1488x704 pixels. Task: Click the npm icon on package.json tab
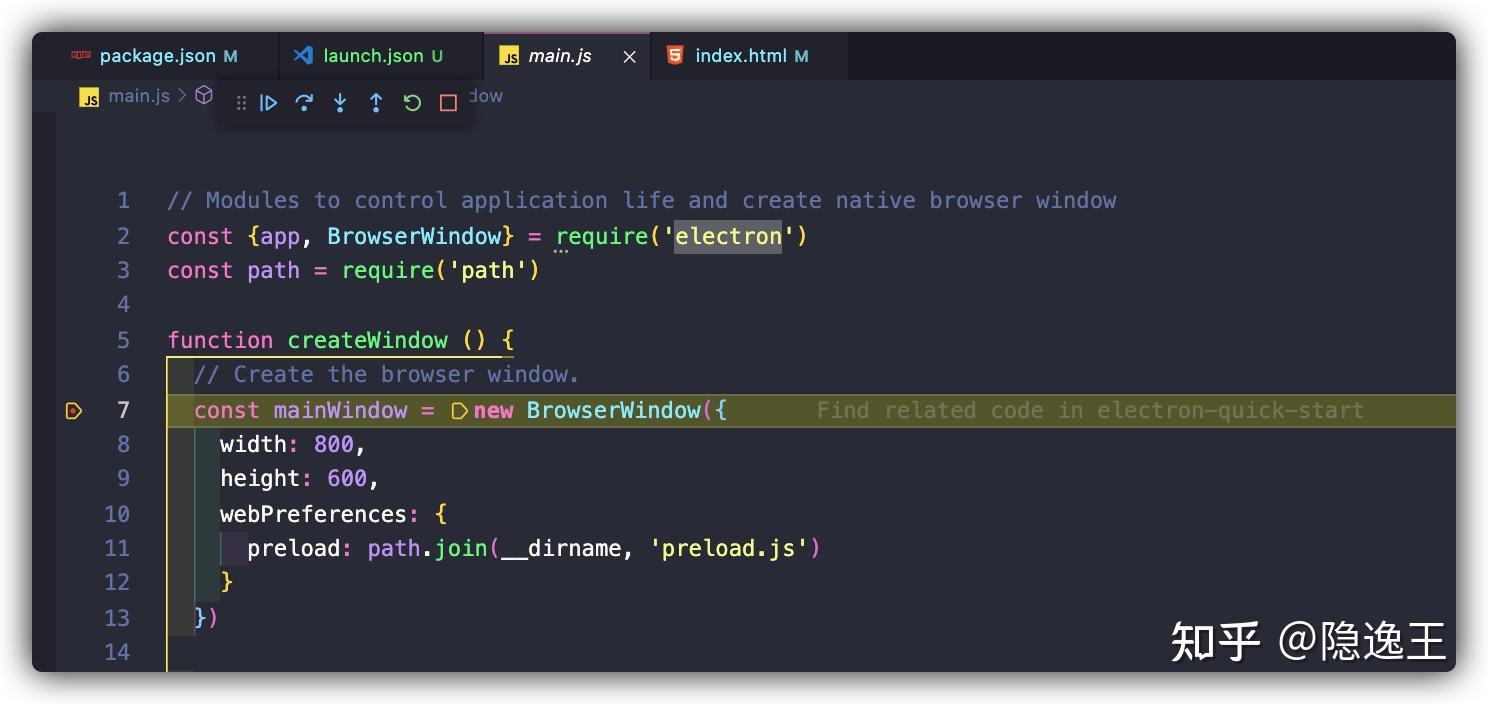(x=81, y=55)
